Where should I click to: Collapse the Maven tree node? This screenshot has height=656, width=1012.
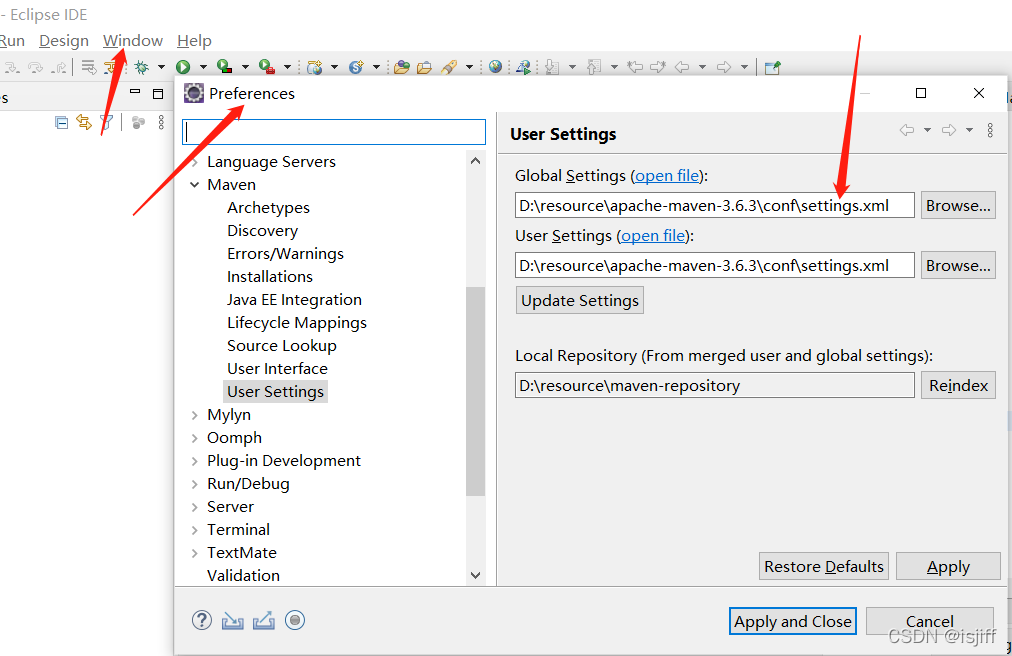(194, 185)
